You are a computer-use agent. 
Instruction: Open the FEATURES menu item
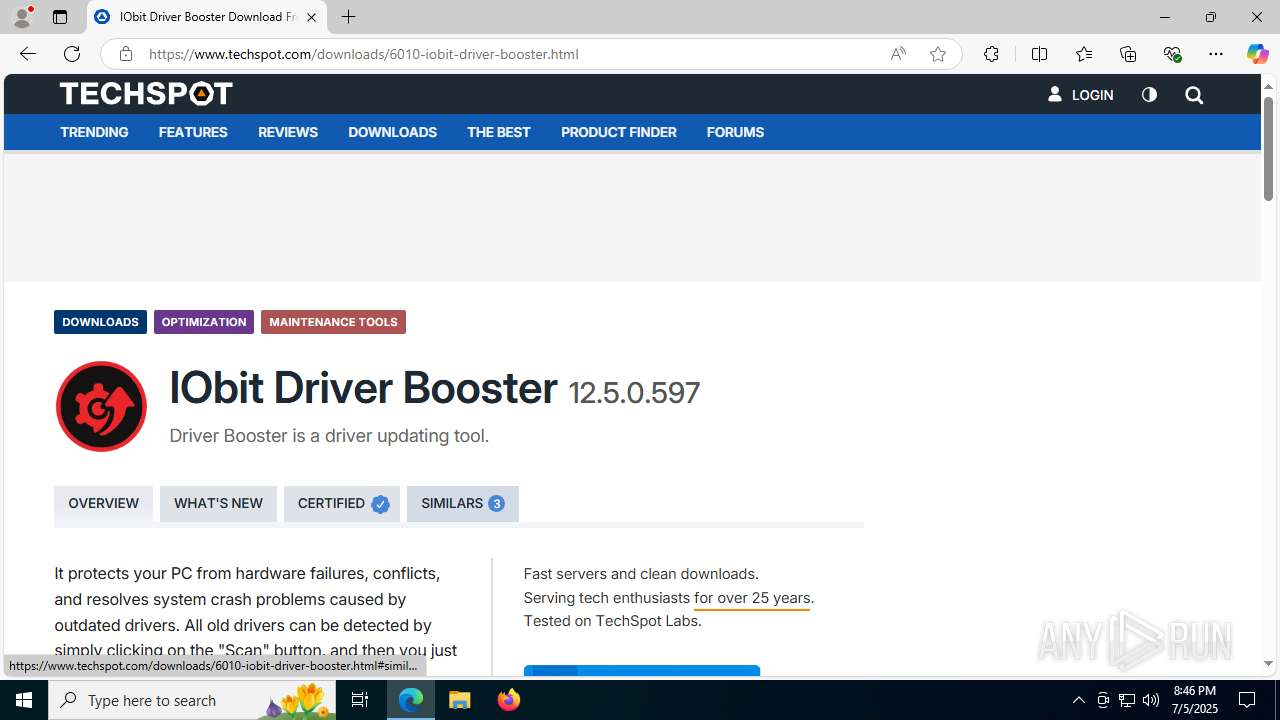pos(193,132)
